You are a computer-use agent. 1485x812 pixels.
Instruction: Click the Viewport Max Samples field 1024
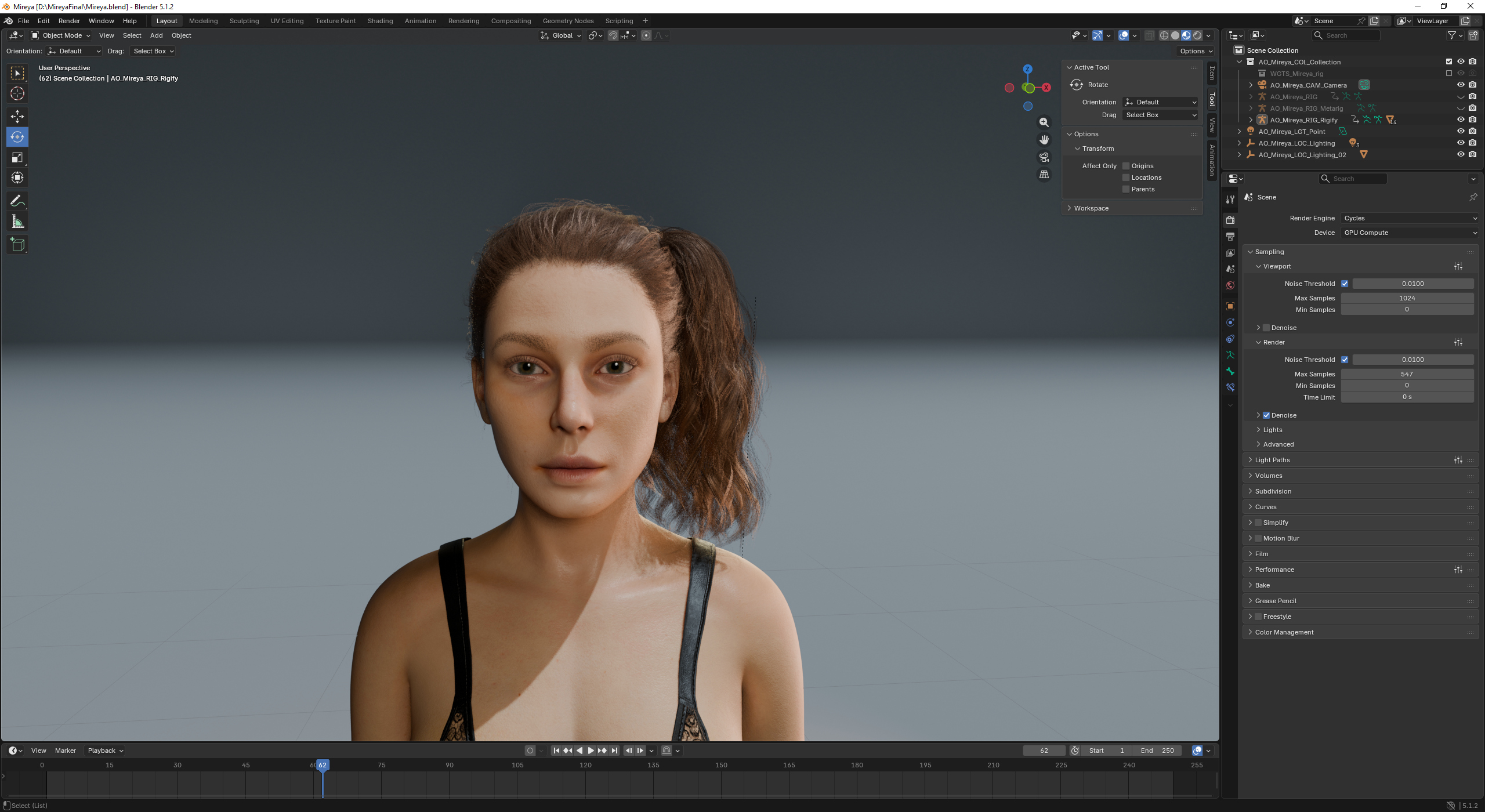pyautogui.click(x=1407, y=298)
